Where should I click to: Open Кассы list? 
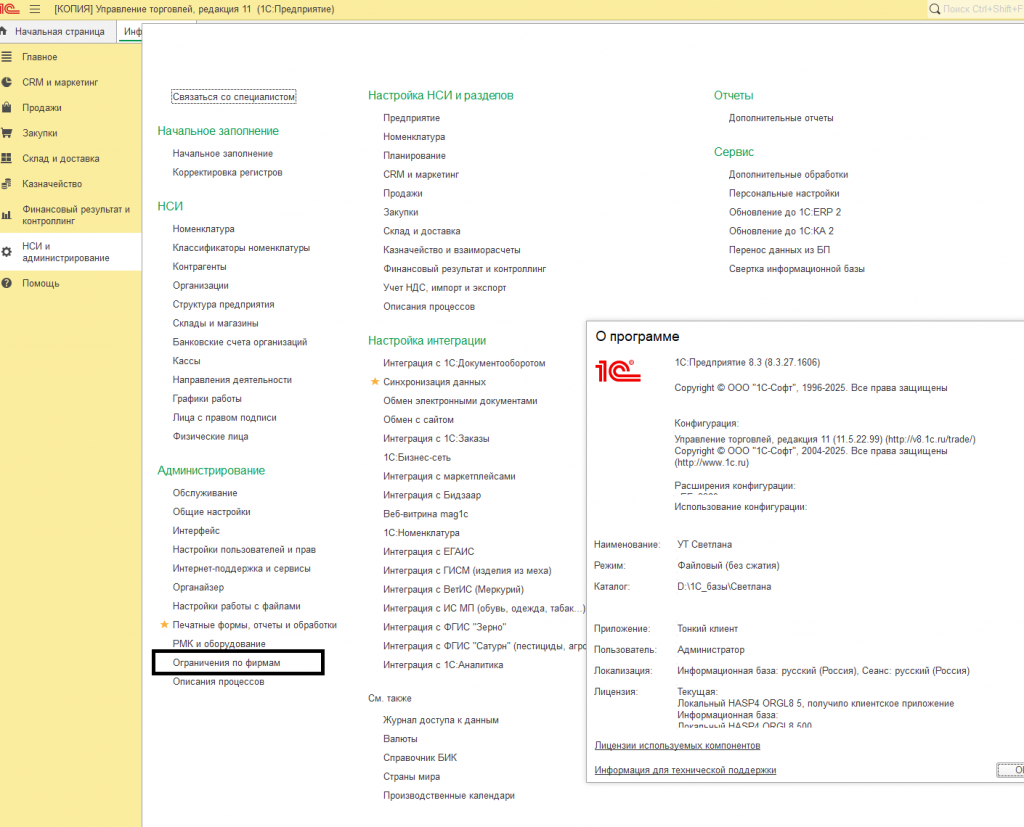click(x=186, y=361)
